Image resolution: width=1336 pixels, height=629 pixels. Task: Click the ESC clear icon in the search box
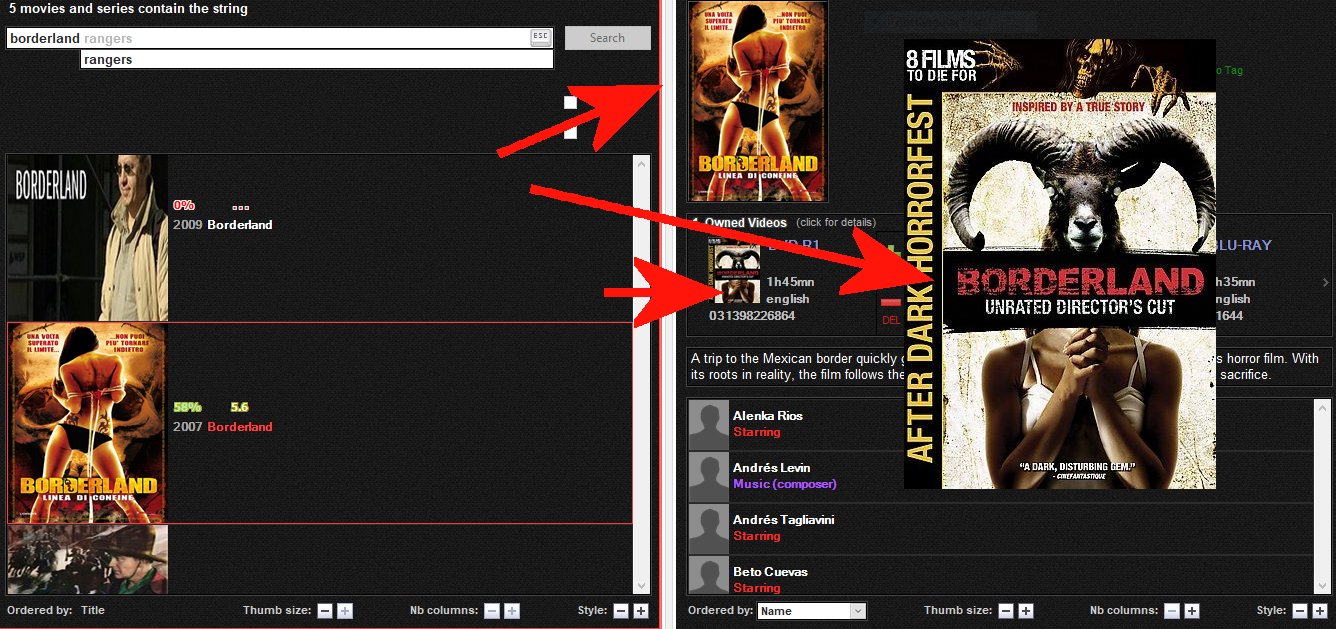540,37
